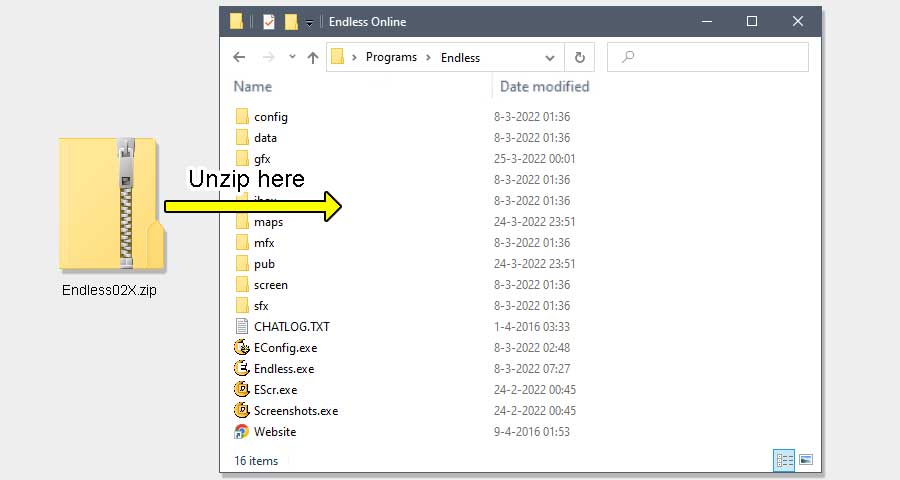Sort files by the Name column

pyautogui.click(x=253, y=87)
